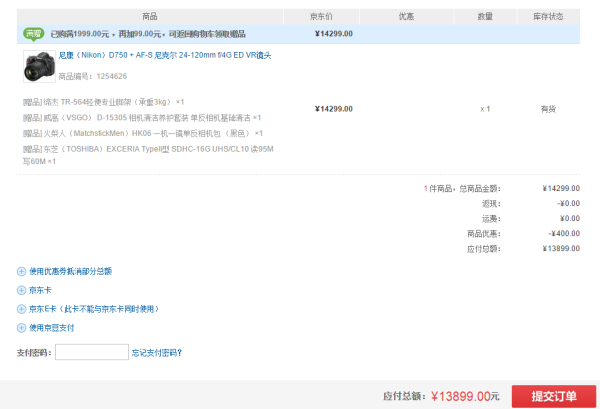600x409 pixels.
Task: Focus the 支付密码 input field
Action: (92, 352)
